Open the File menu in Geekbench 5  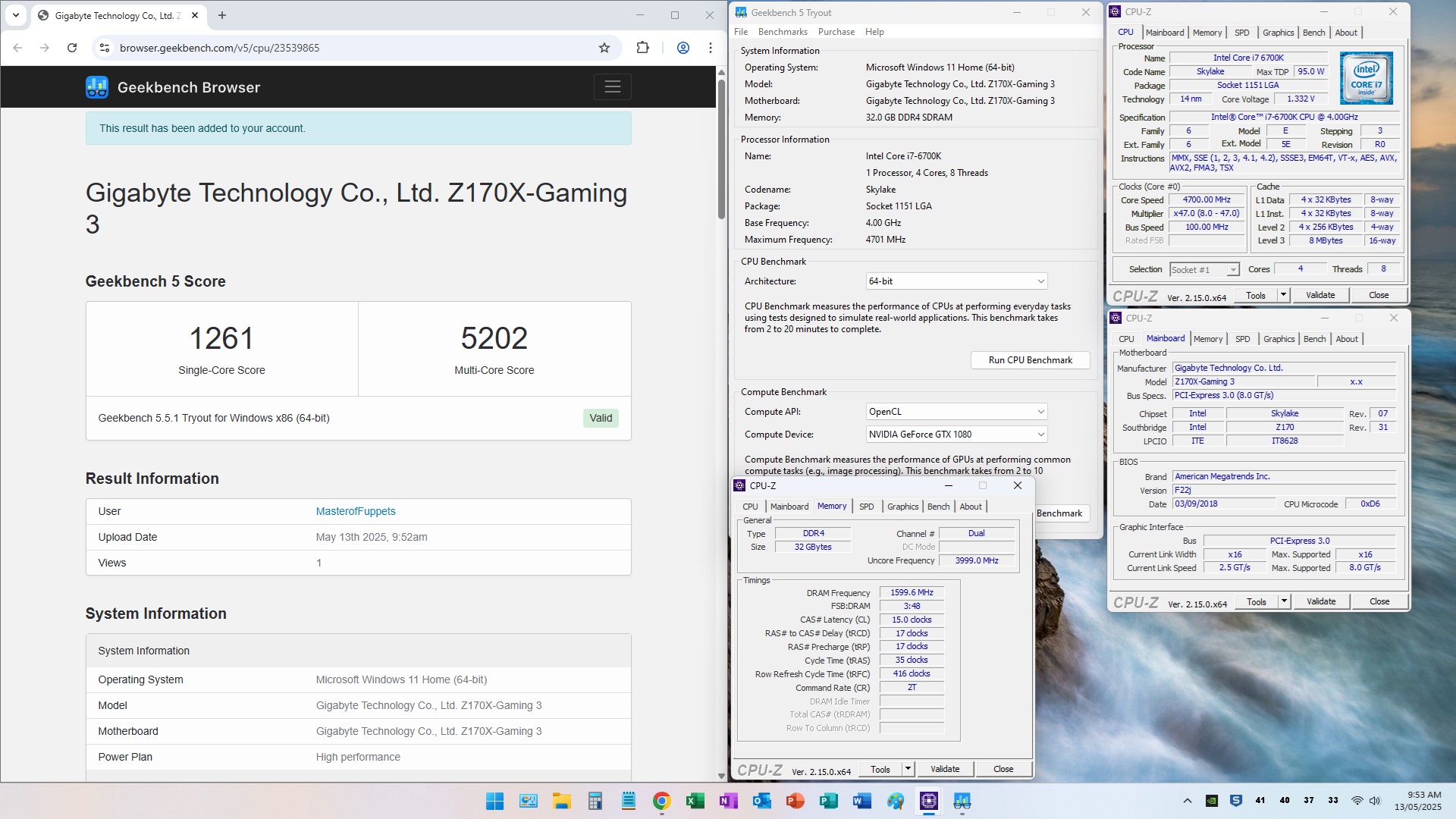click(741, 32)
